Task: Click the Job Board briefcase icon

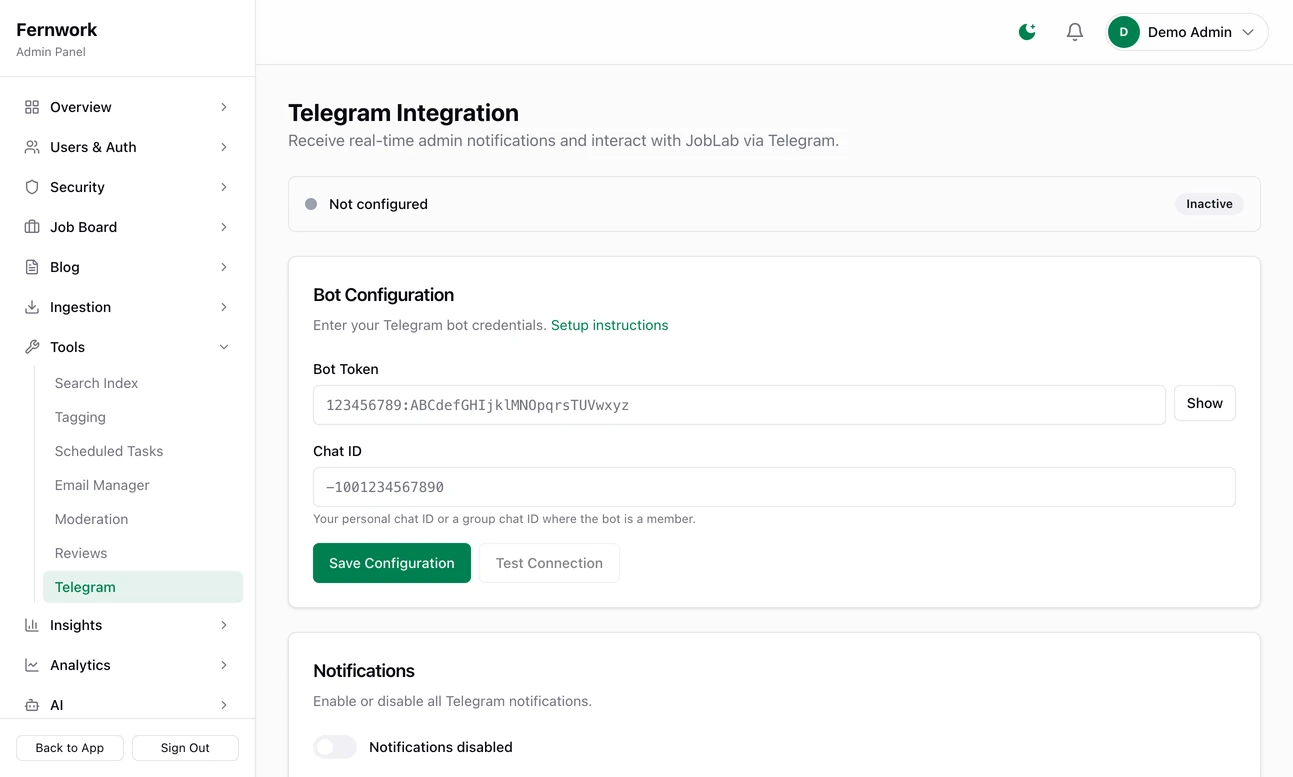Action: [32, 227]
